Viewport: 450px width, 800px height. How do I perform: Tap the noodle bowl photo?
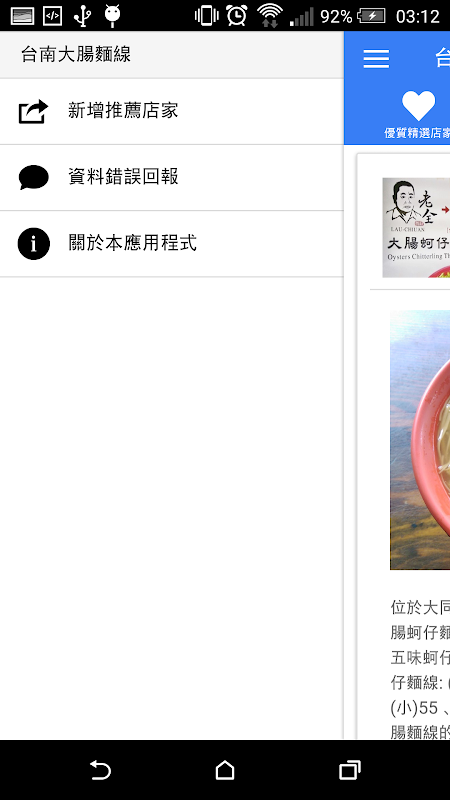(x=420, y=440)
